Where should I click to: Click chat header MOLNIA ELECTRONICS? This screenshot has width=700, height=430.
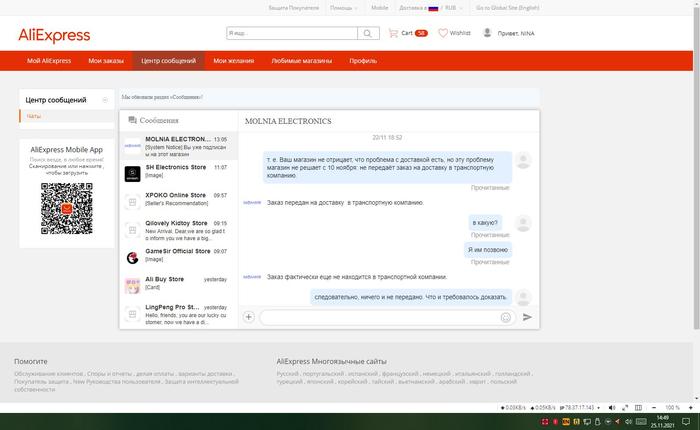pos(288,121)
